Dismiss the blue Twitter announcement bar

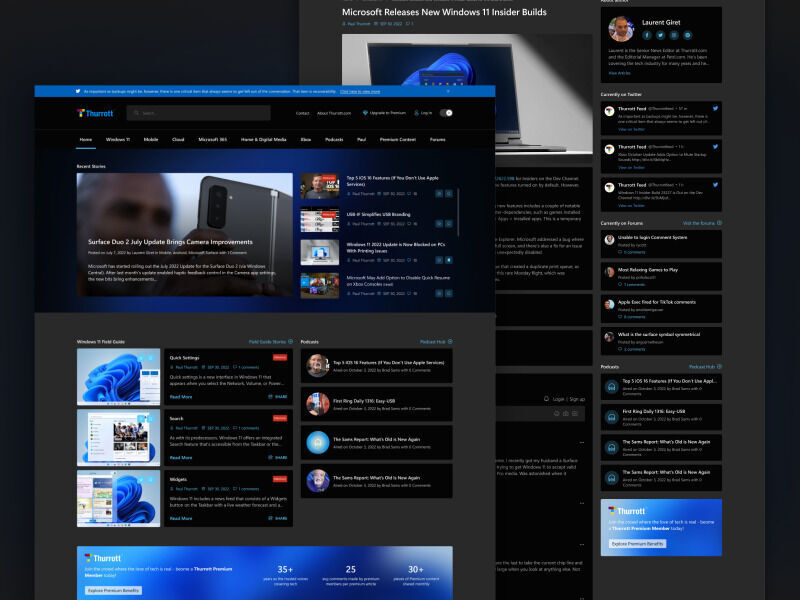(x=448, y=91)
